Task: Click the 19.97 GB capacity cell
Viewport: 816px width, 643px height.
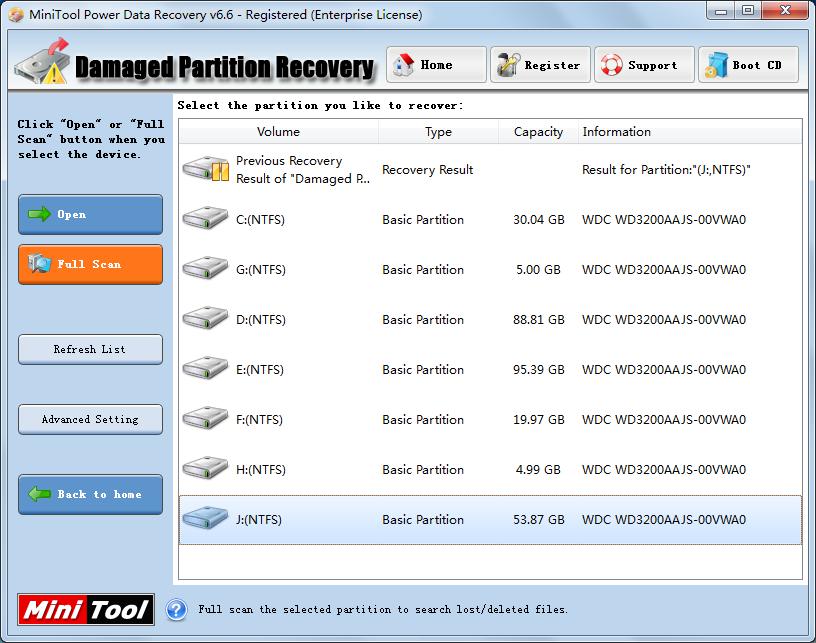Action: 539,419
